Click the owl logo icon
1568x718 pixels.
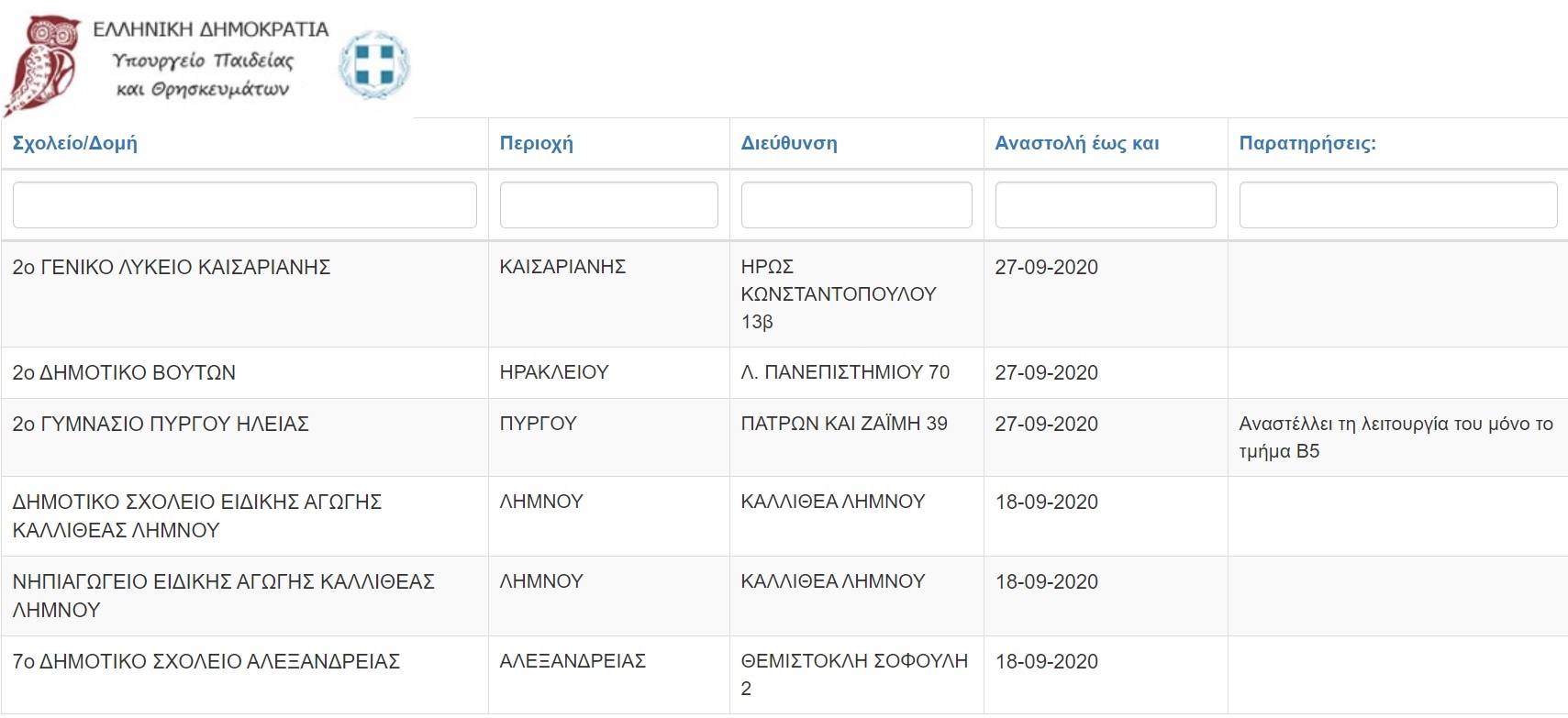click(43, 64)
